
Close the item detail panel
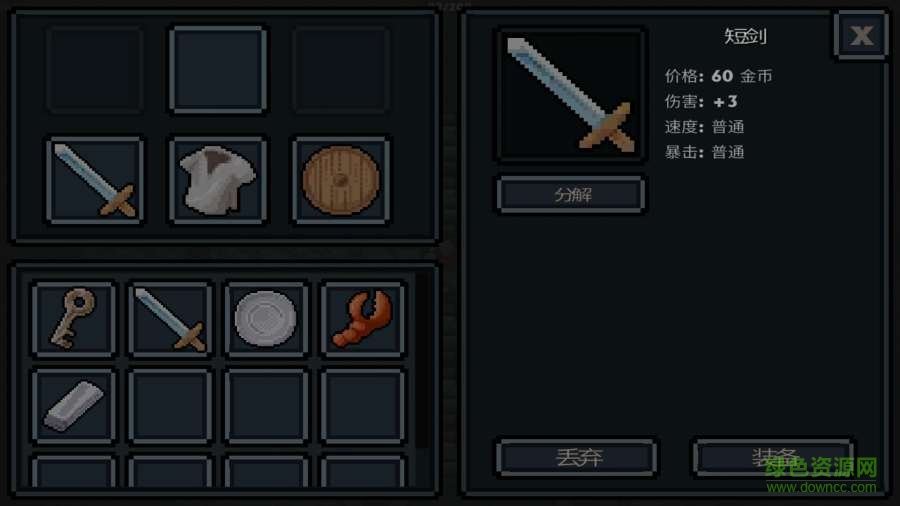point(861,36)
